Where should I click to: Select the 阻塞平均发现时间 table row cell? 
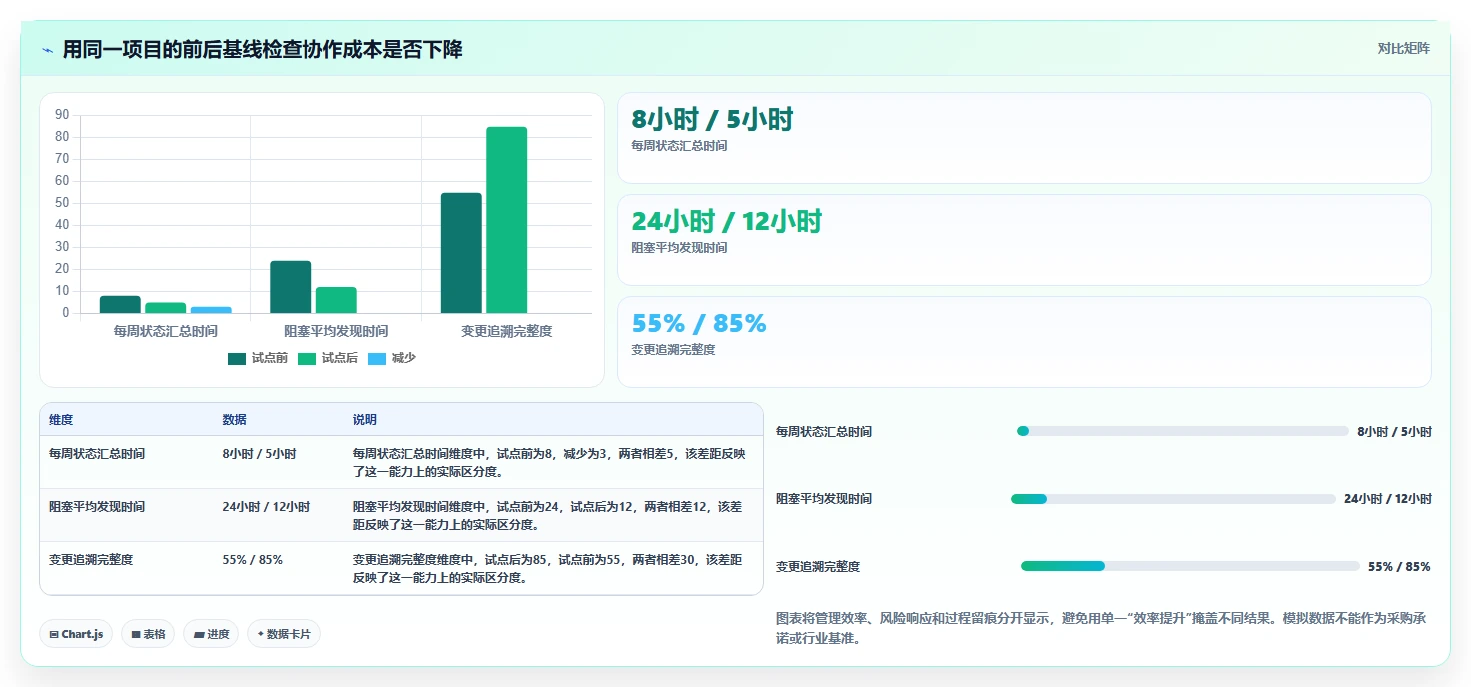point(97,507)
